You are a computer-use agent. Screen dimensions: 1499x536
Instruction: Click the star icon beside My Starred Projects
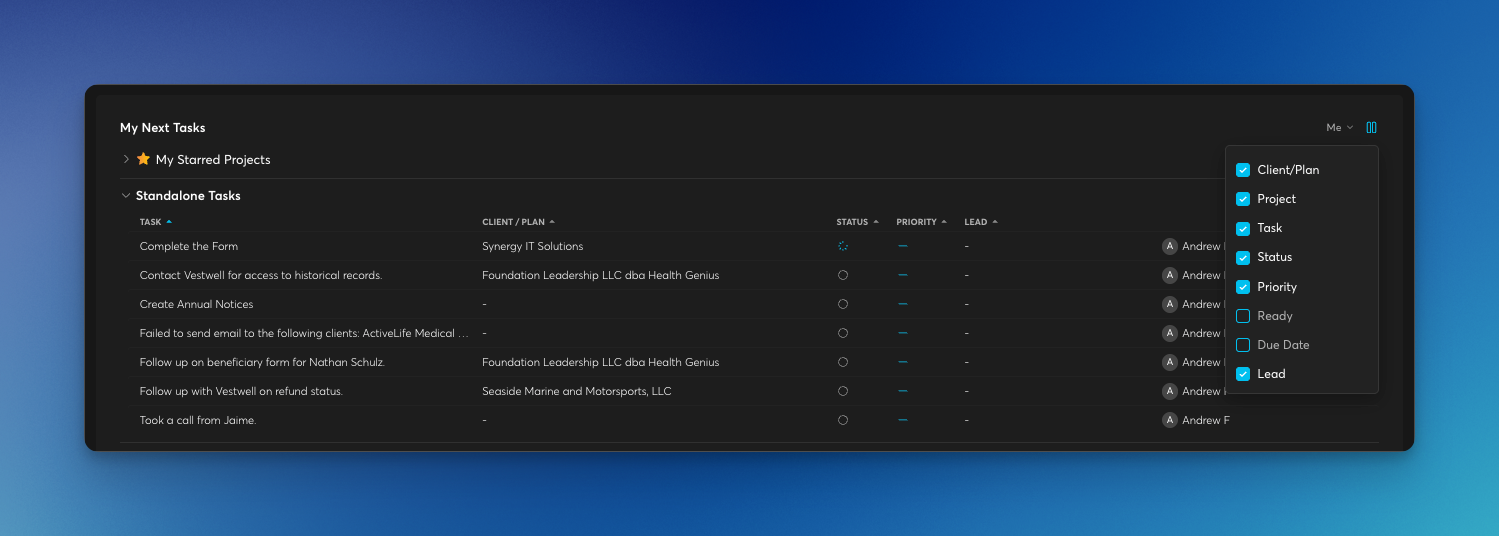(143, 159)
